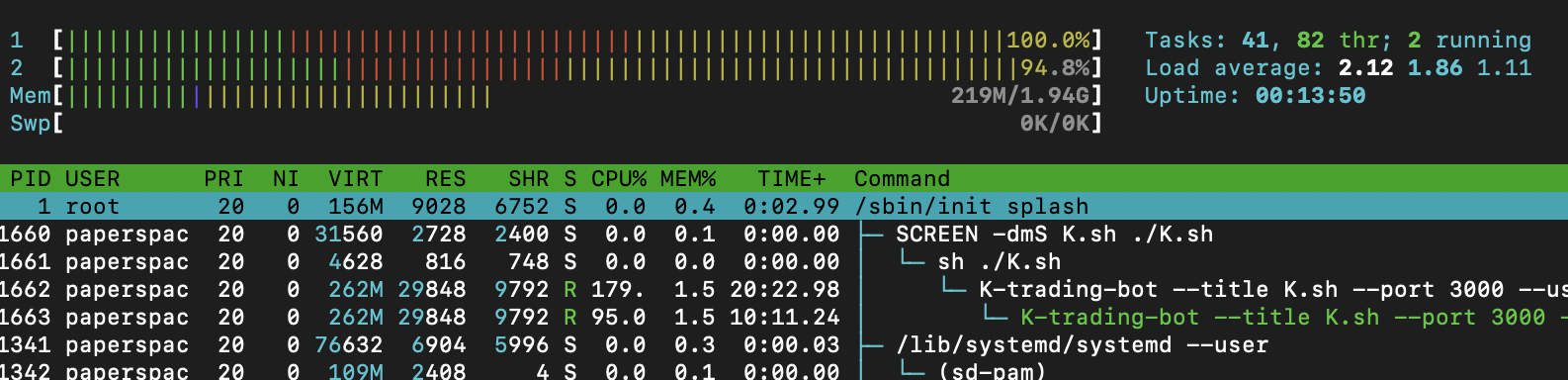Click PID 1661 cell
This screenshot has width=1568, height=380.
(25, 262)
